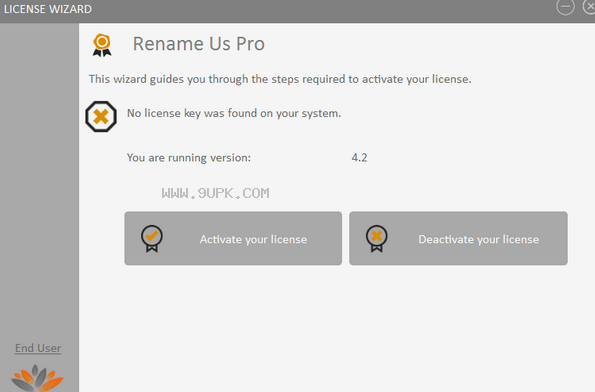The image size is (595, 392).
Task: Click the 'You are running version:' label
Action: 189,157
